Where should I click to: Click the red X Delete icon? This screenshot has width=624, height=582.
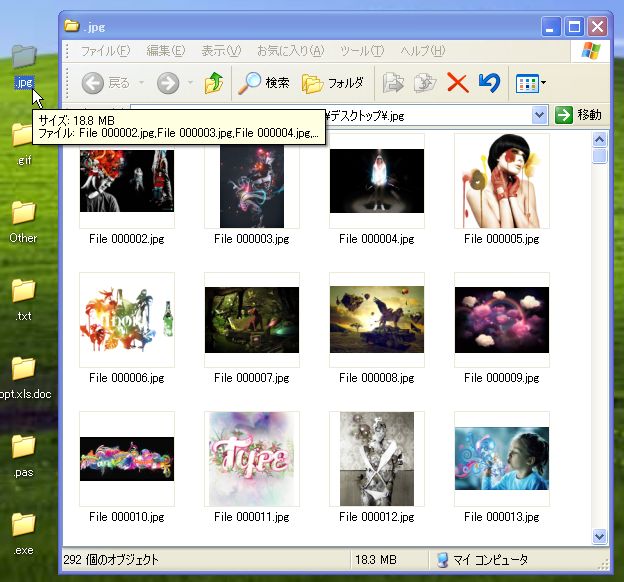pyautogui.click(x=458, y=83)
